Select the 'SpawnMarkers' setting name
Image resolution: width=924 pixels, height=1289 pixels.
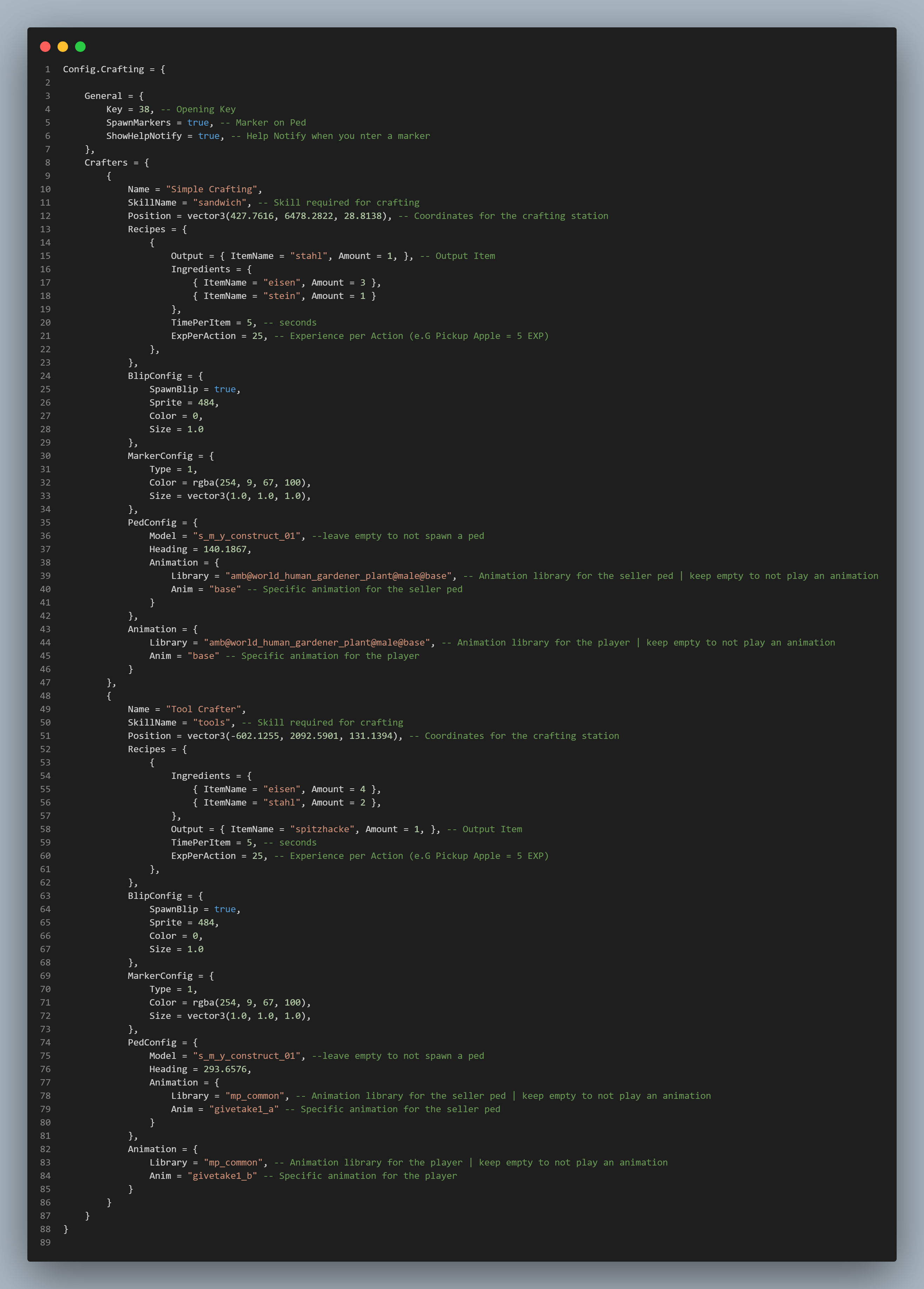139,123
